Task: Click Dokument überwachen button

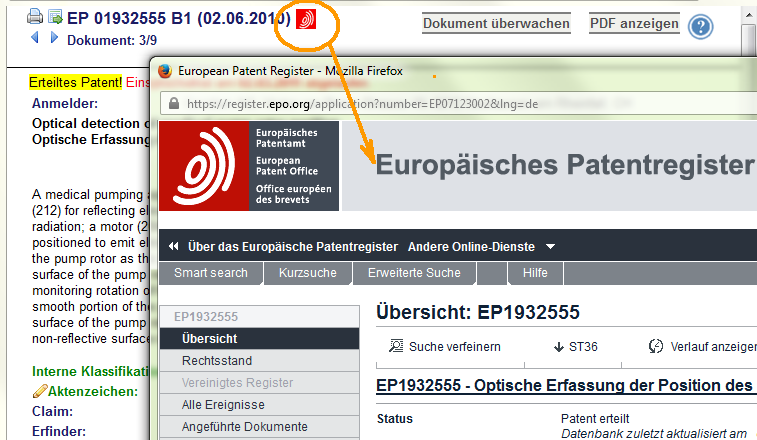Action: click(x=496, y=23)
